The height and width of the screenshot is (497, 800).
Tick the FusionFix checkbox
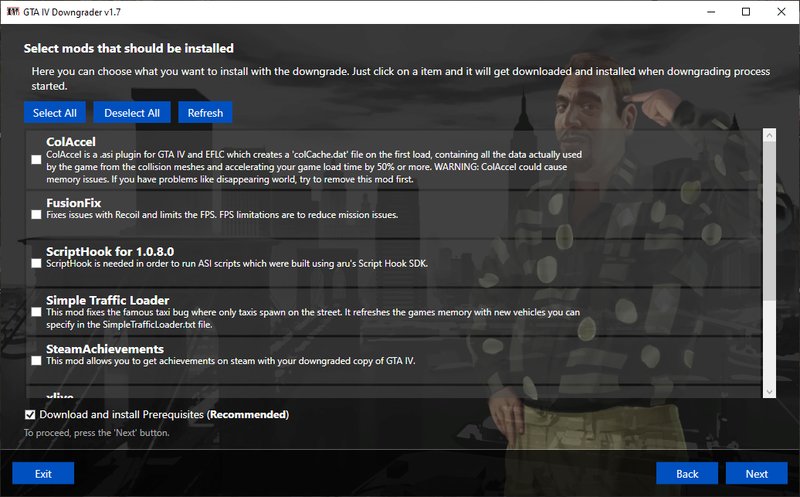coord(36,214)
